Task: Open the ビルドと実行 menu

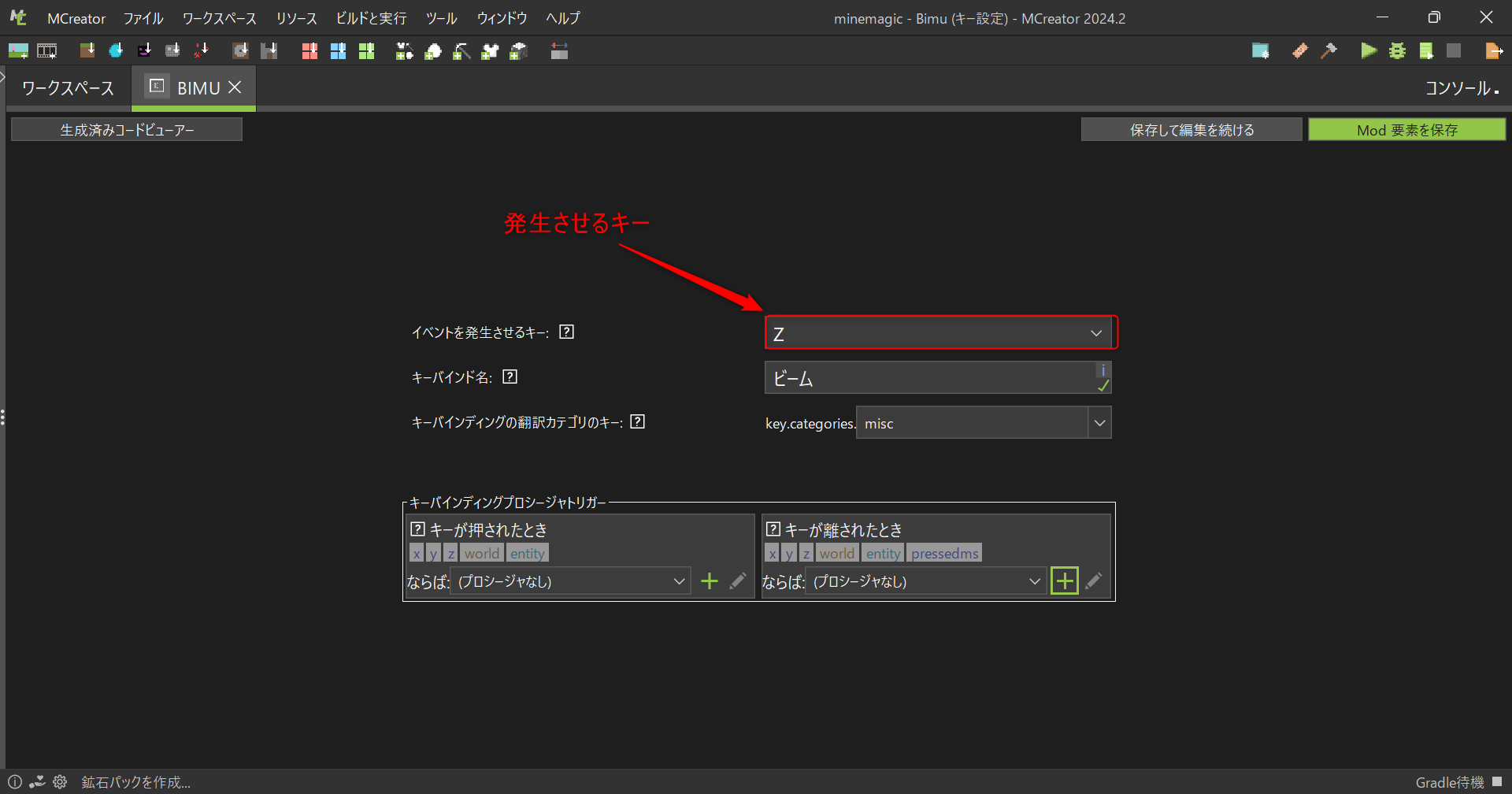Action: click(x=372, y=18)
